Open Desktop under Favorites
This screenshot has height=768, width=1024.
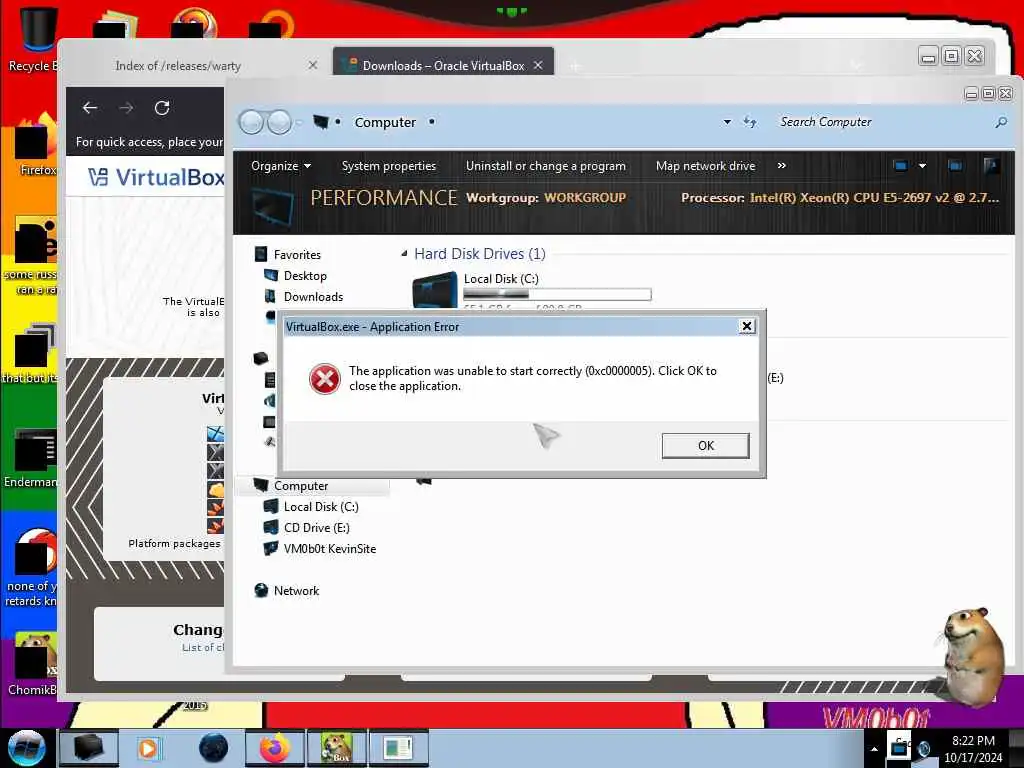click(305, 276)
